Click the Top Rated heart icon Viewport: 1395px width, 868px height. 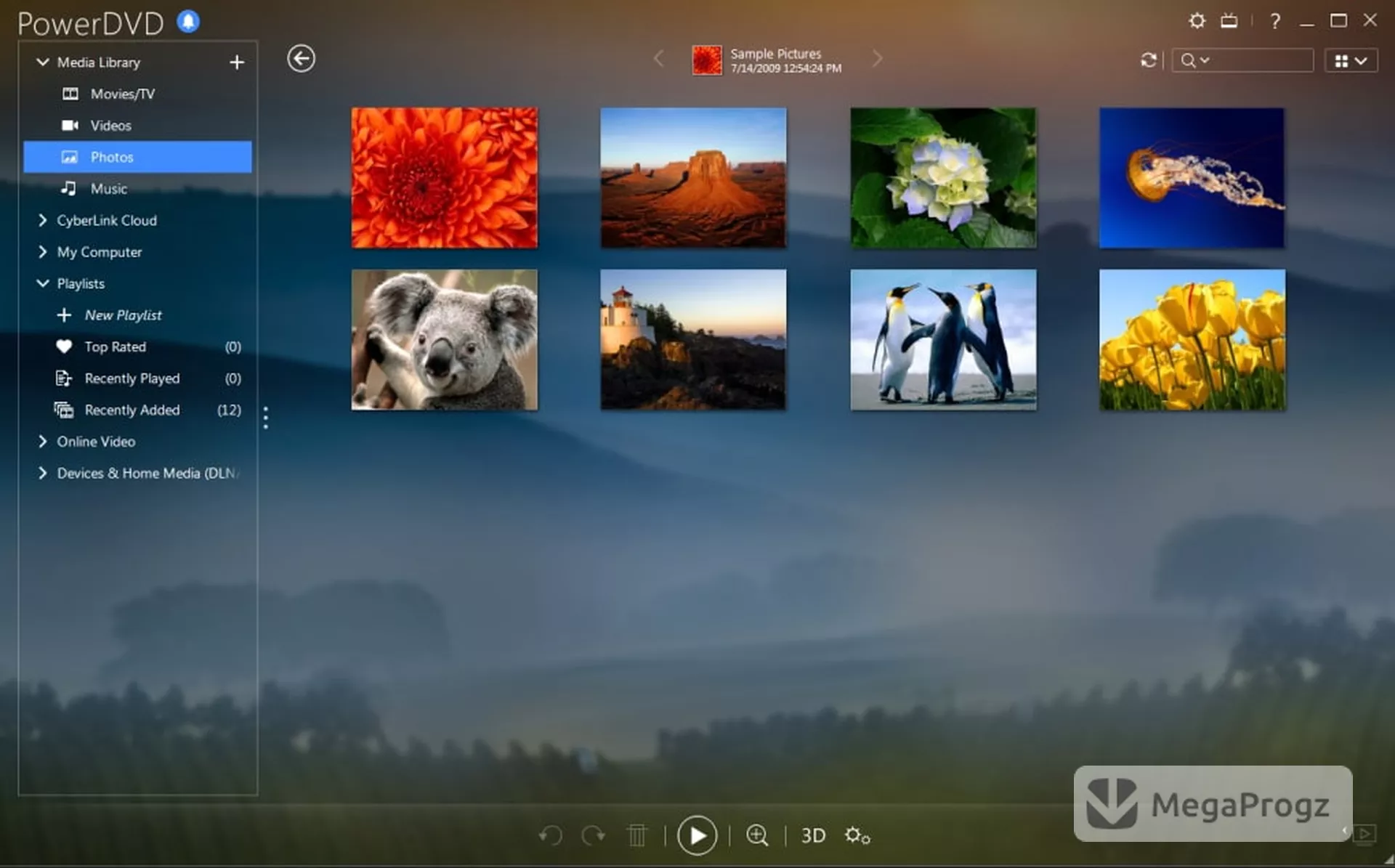click(64, 346)
